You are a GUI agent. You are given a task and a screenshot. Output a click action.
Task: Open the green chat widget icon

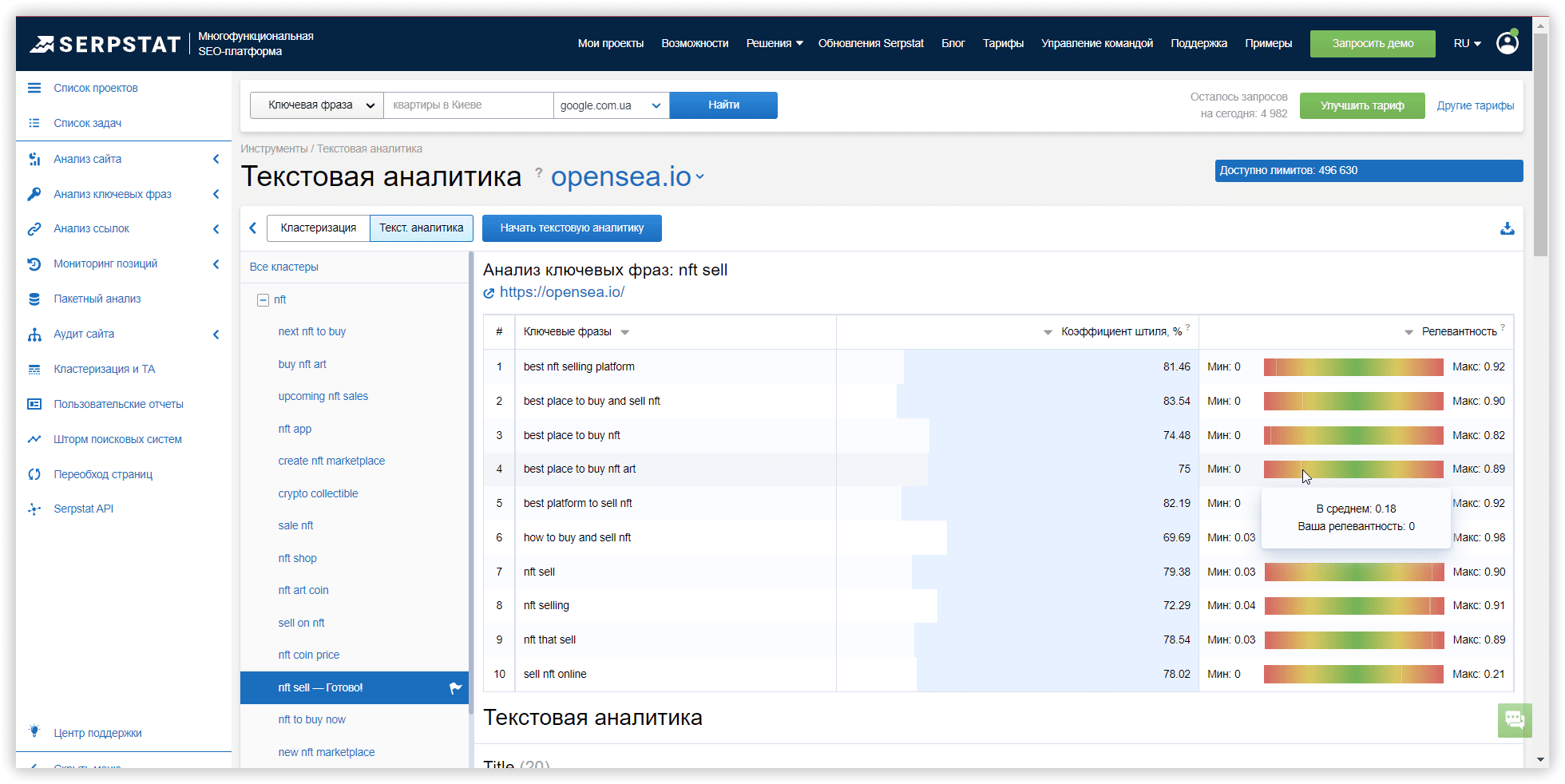1515,720
